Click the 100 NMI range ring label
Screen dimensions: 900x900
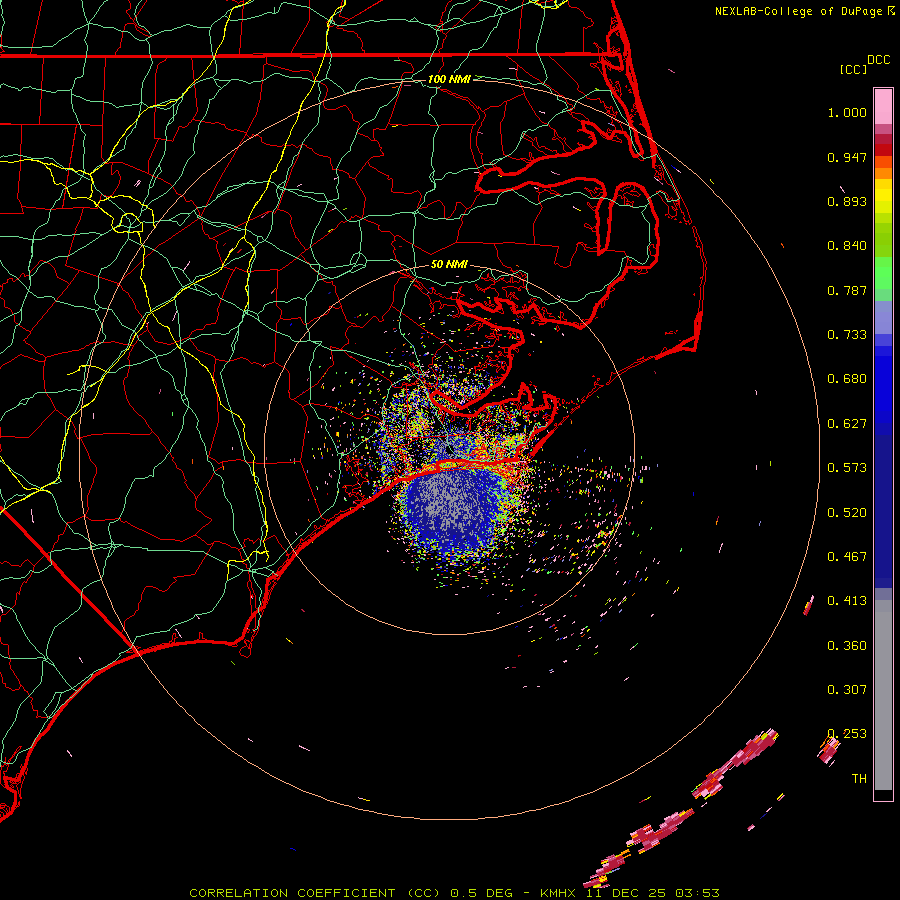449,79
